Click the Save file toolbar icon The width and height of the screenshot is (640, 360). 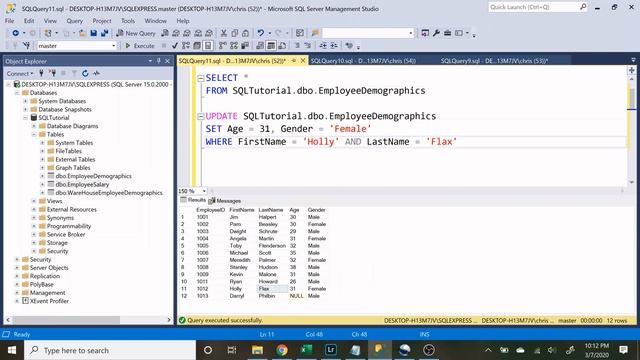(x=94, y=33)
